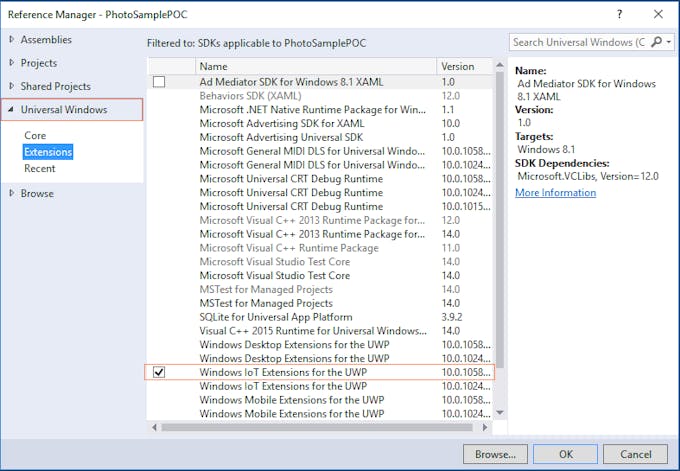Open the search options dropdown arrow

tap(669, 42)
